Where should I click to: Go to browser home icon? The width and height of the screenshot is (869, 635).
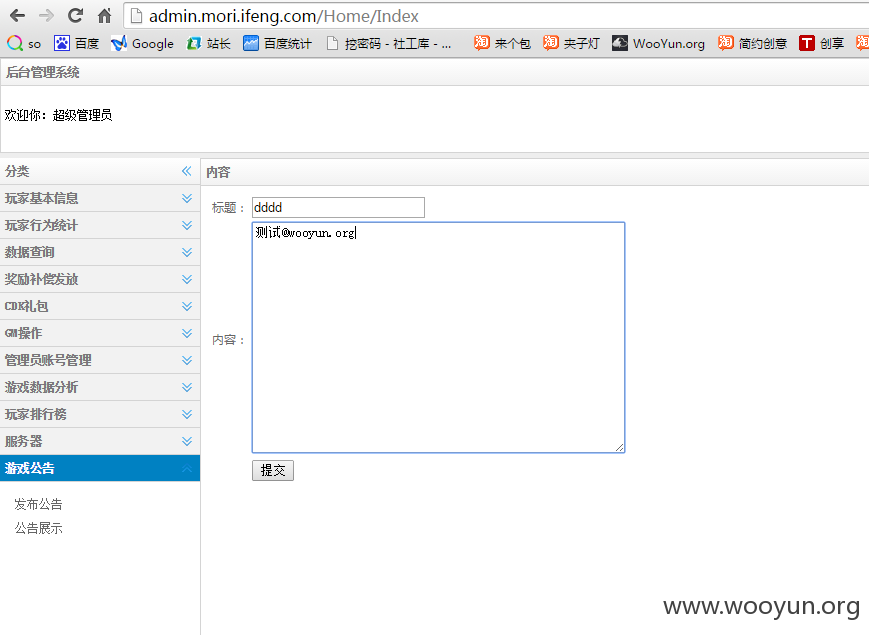pyautogui.click(x=104, y=16)
